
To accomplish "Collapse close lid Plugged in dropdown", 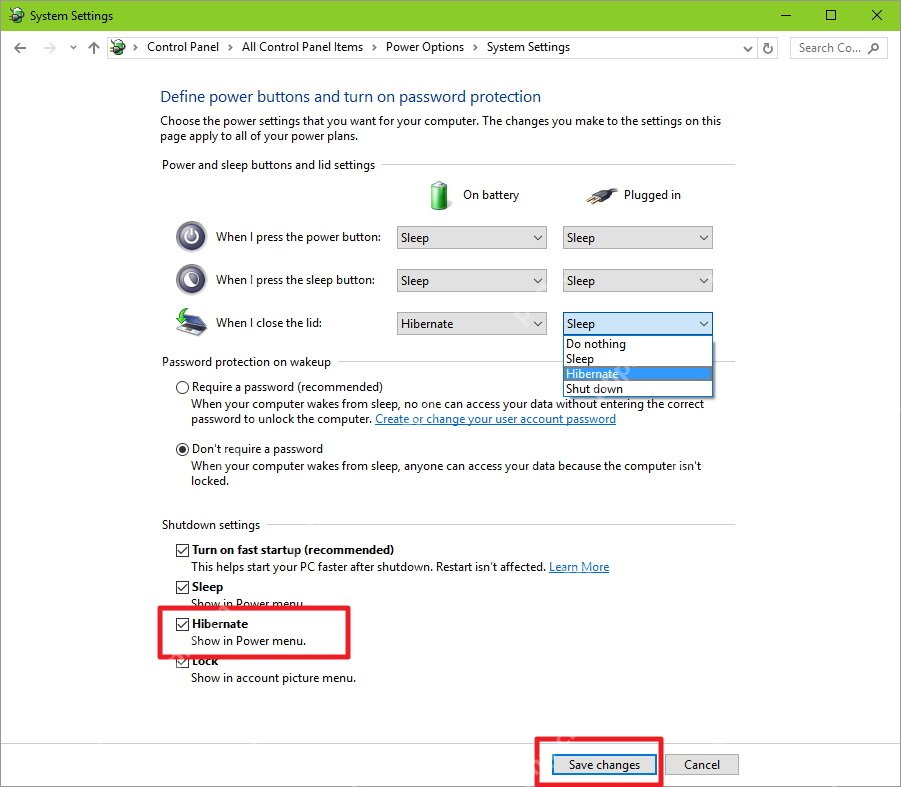I will 637,324.
